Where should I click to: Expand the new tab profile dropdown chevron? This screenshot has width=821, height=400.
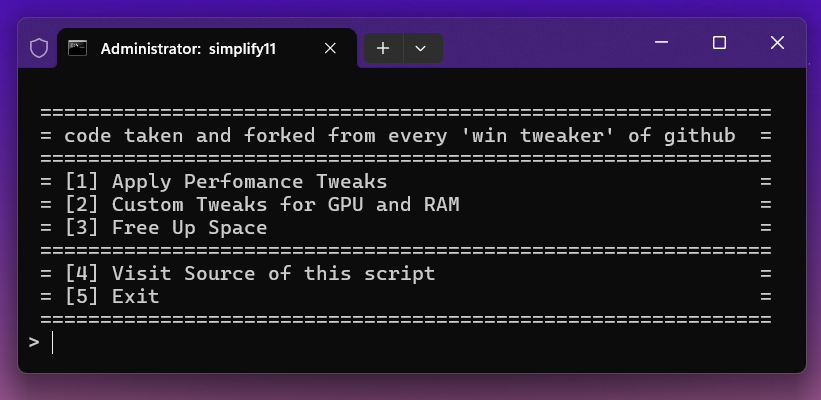click(x=421, y=47)
